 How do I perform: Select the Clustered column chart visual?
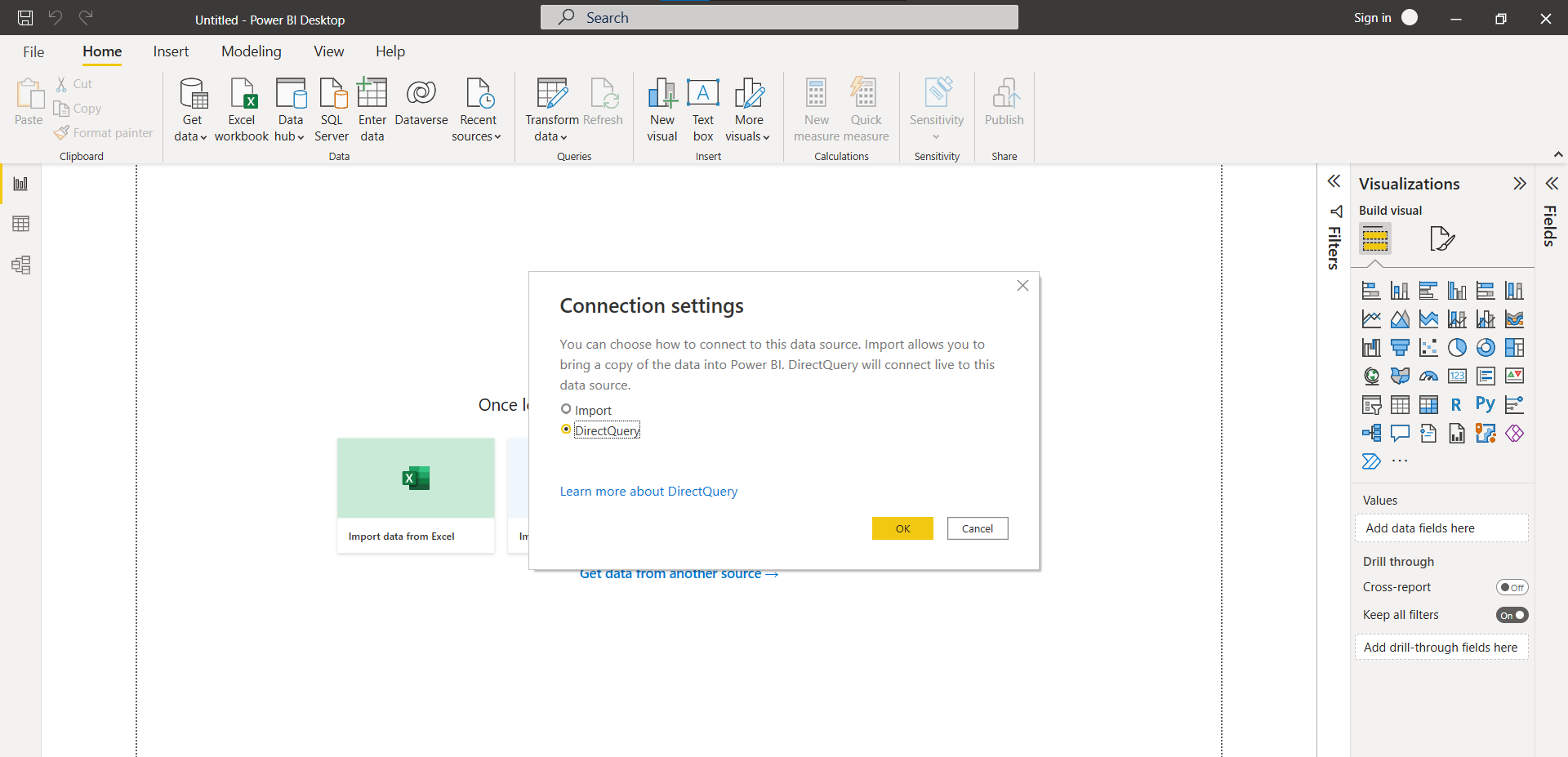[1457, 291]
